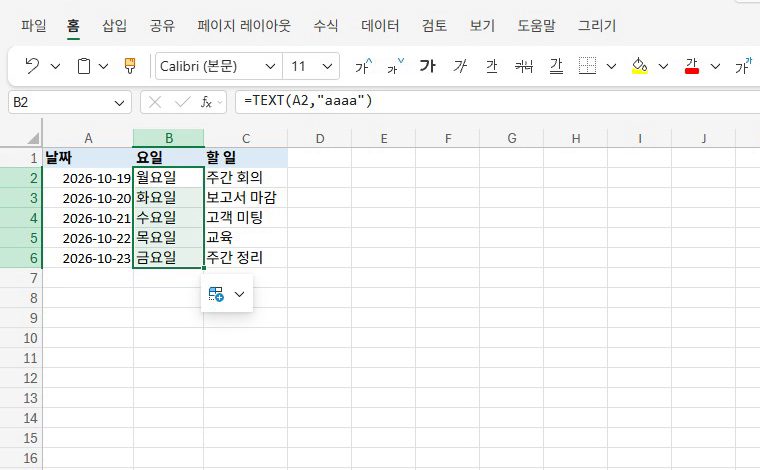Open the 데이터 tab
This screenshot has width=760, height=470.
380,25
